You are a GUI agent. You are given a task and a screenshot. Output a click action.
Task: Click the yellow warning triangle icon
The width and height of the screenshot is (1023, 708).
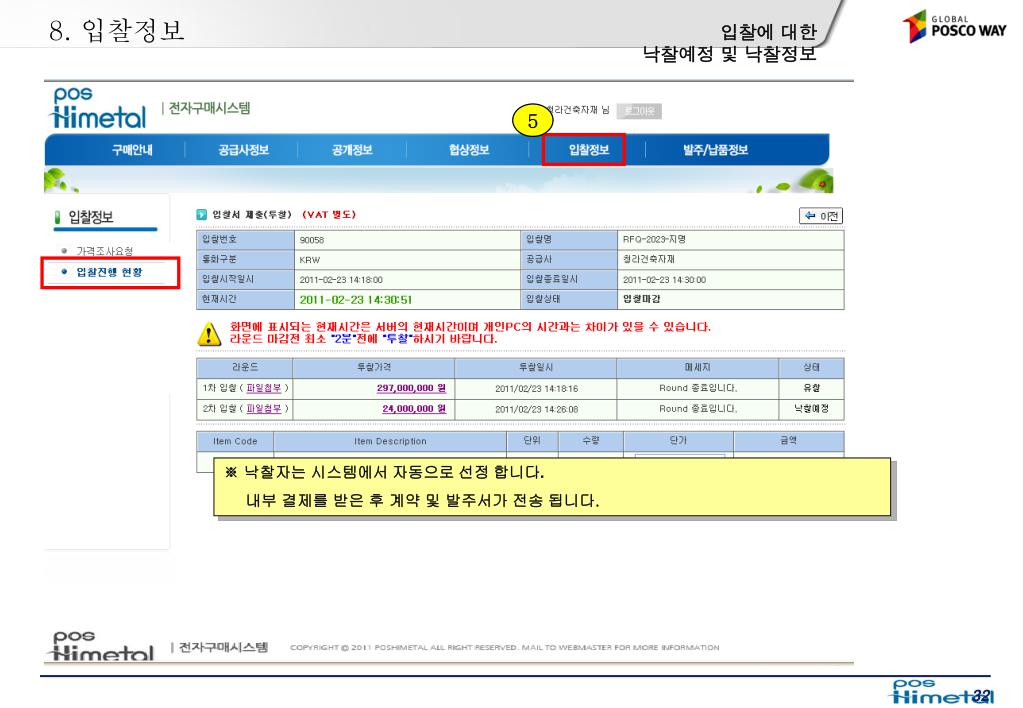click(x=209, y=333)
